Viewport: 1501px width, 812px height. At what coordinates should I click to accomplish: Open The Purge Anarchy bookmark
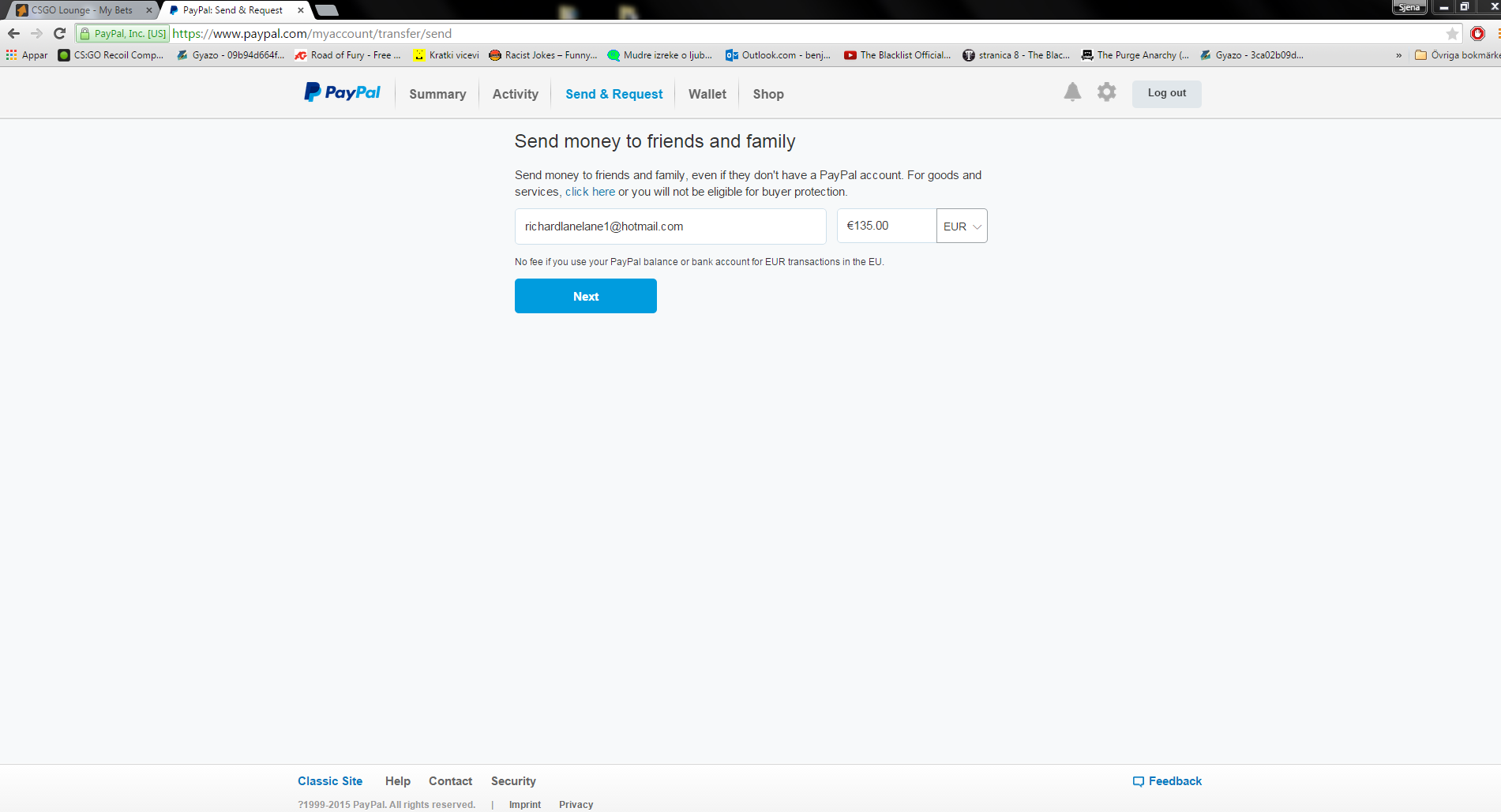(x=1135, y=55)
